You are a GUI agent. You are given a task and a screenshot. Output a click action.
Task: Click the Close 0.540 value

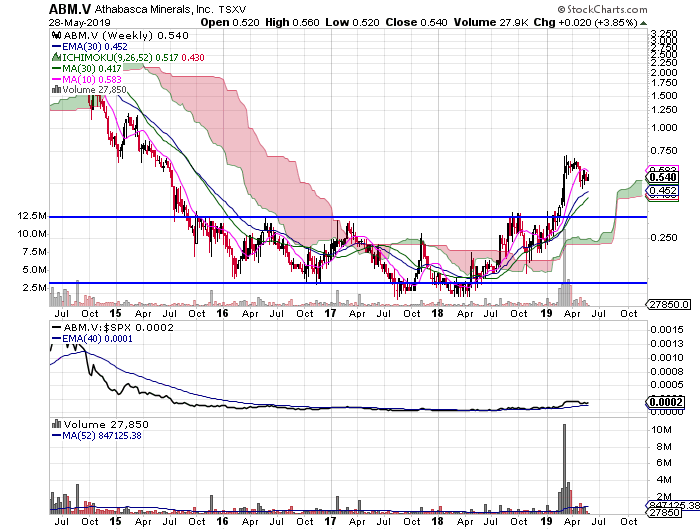click(x=416, y=22)
